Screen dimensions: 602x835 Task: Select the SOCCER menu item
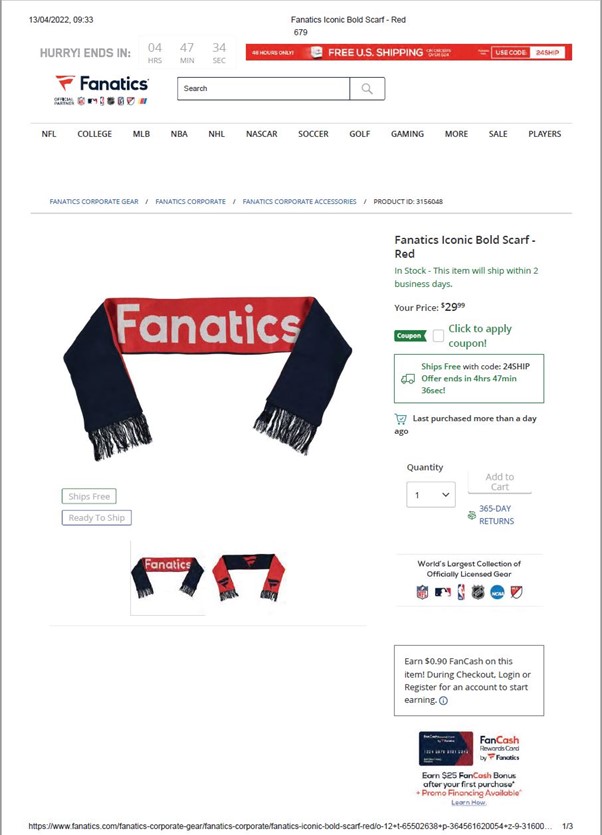pos(313,134)
